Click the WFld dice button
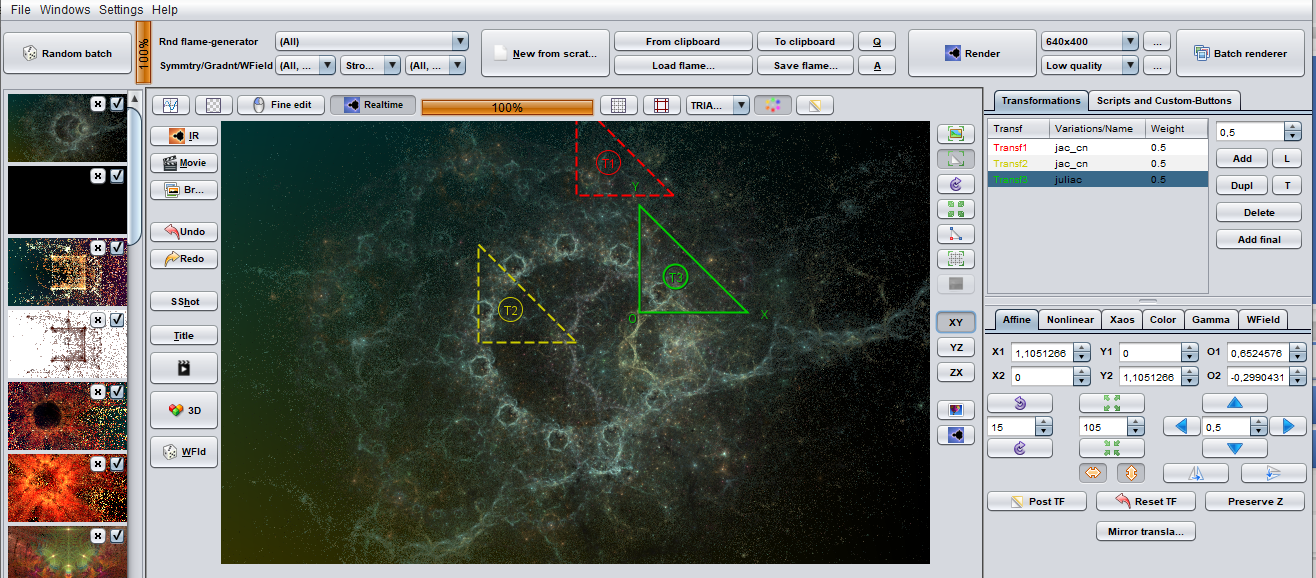Viewport: 1316px width, 578px height. [x=183, y=452]
